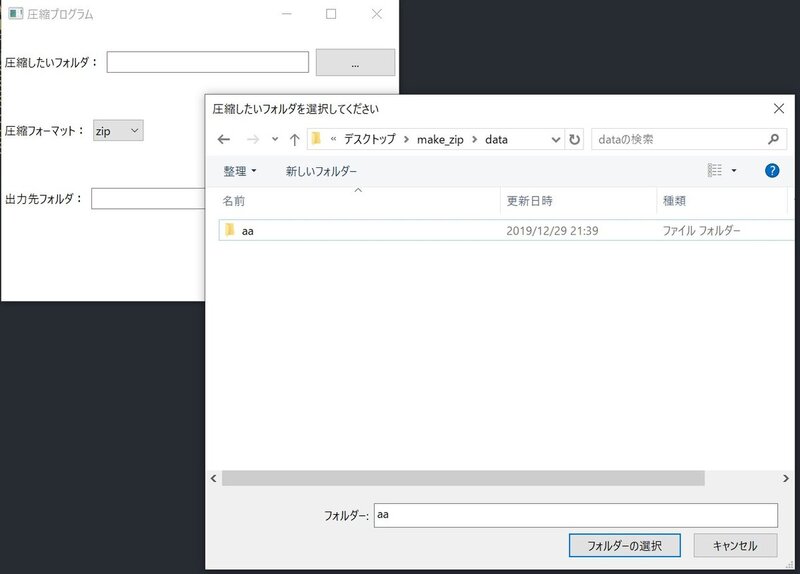Click the scrollbar left arrow
This screenshot has width=800, height=574.
[x=214, y=478]
